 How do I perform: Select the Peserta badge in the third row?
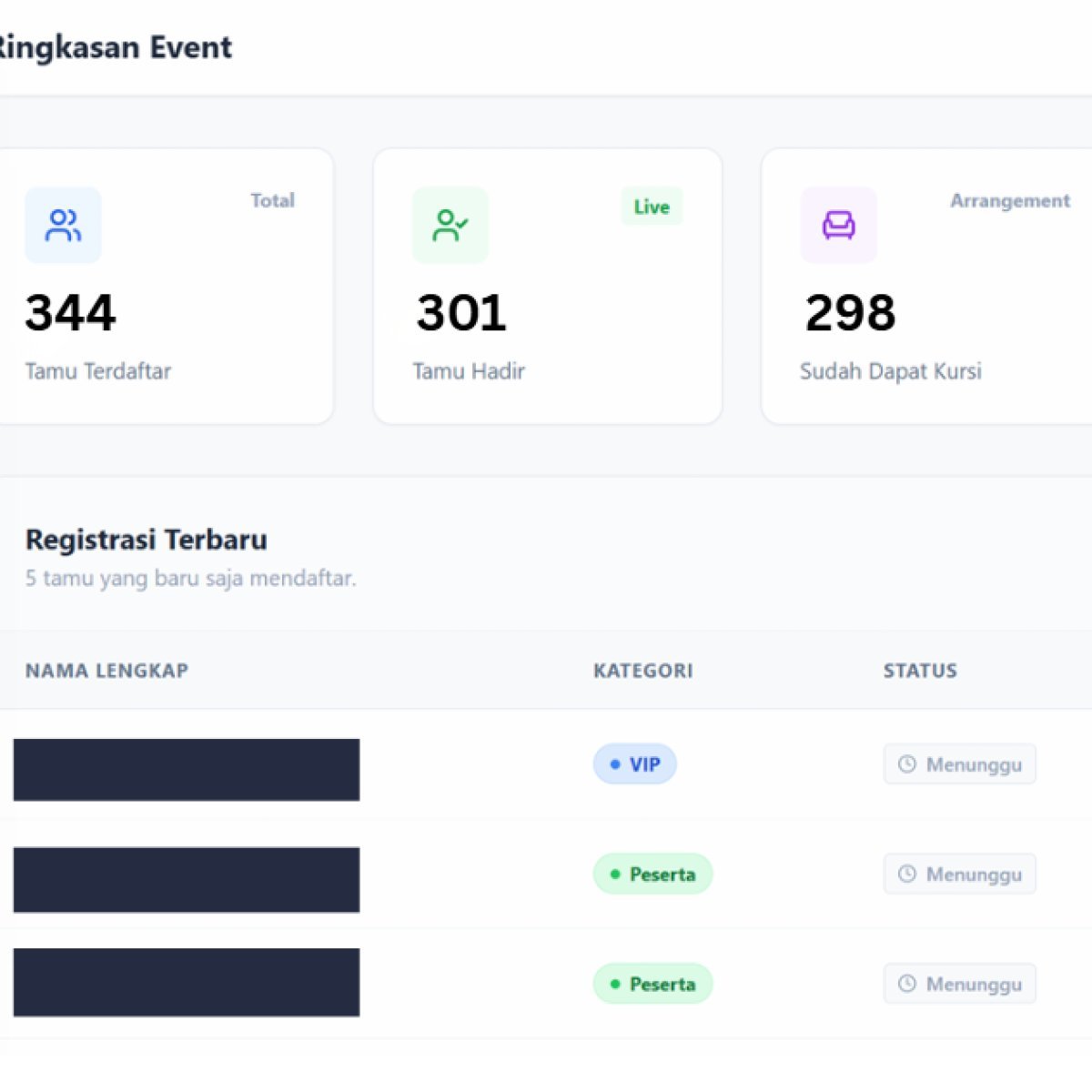pyautogui.click(x=652, y=984)
